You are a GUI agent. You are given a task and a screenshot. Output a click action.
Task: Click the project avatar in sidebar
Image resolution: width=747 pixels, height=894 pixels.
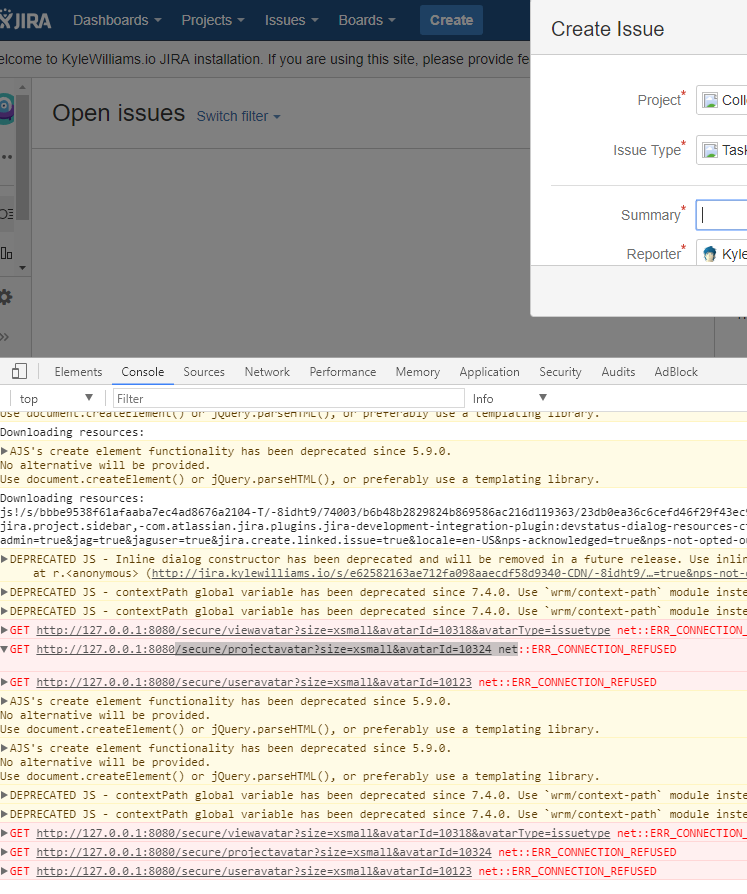coord(6,109)
